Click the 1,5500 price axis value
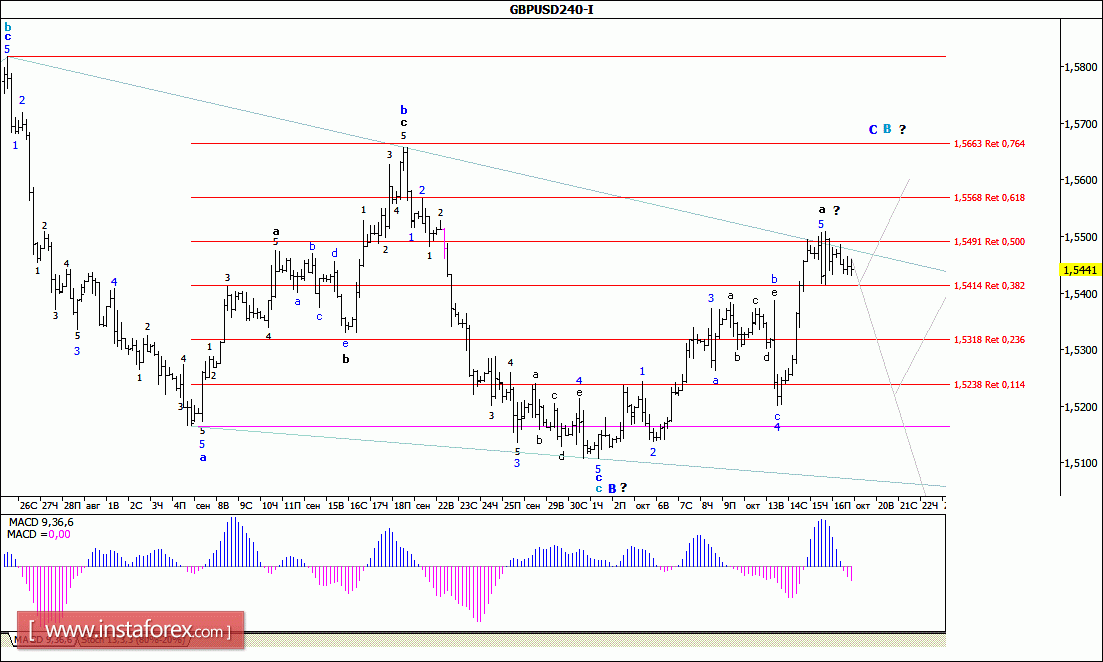 coord(1080,237)
